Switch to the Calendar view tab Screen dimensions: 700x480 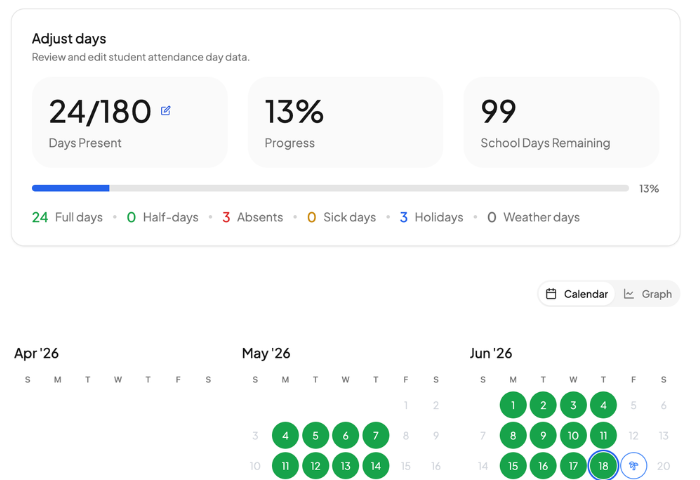[576, 294]
